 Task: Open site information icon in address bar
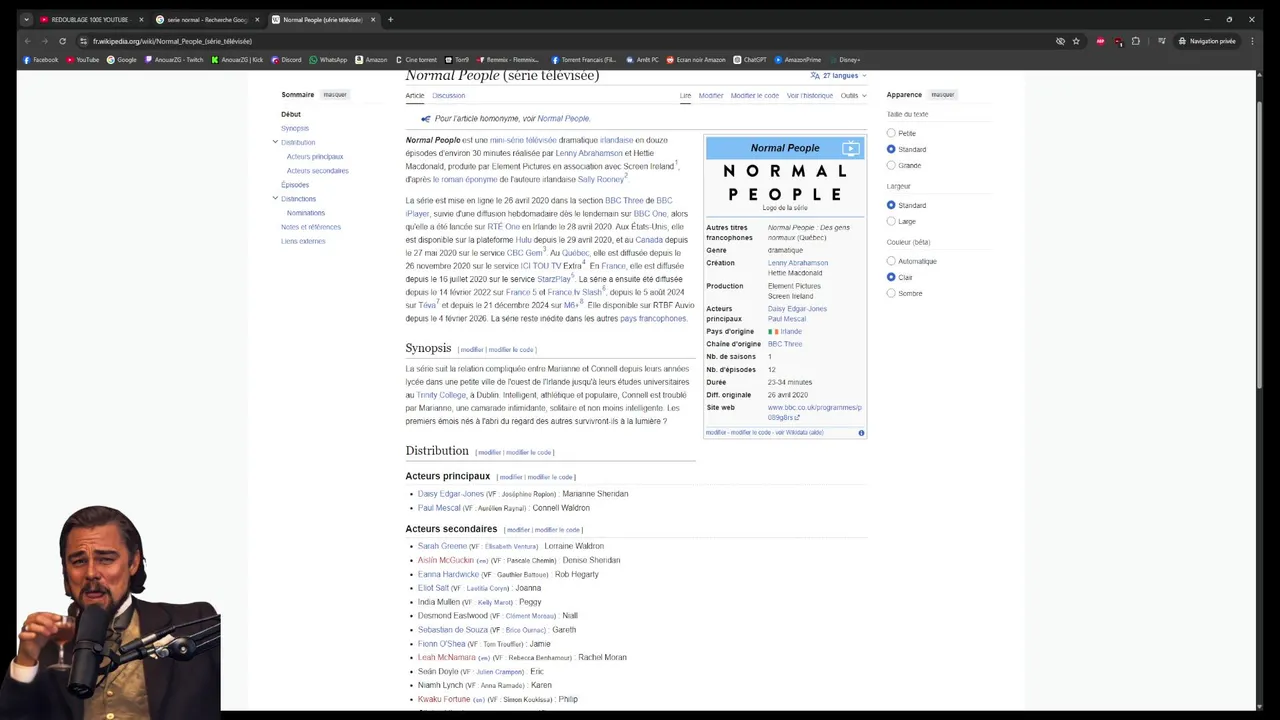83,41
